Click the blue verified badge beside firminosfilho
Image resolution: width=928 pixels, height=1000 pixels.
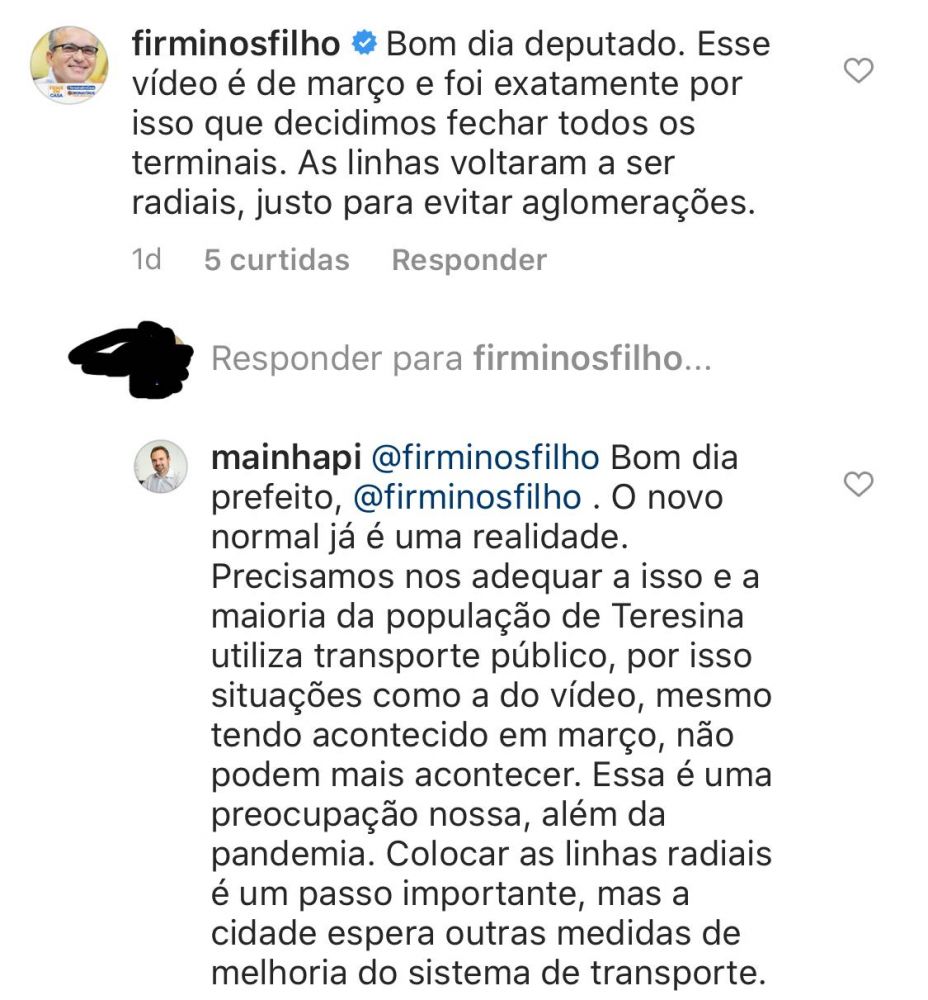pos(364,43)
